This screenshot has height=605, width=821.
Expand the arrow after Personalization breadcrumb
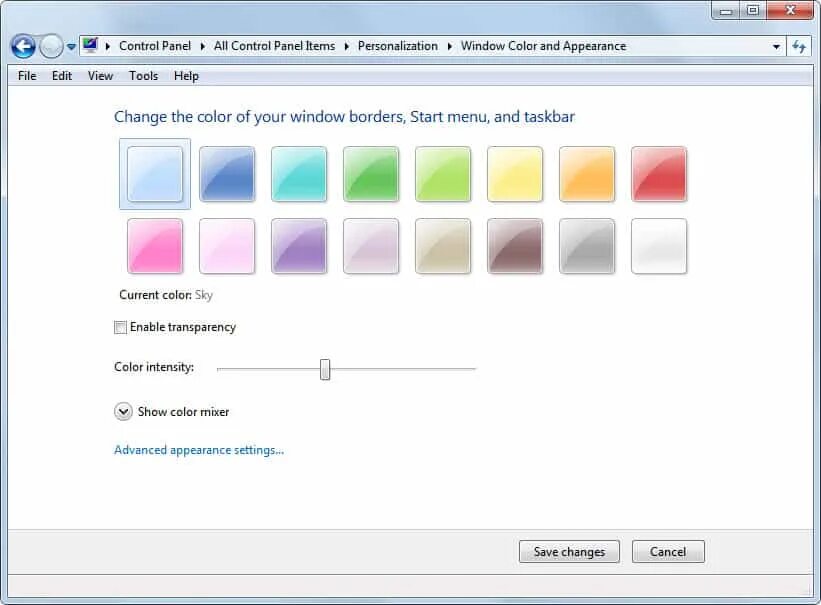[x=450, y=46]
